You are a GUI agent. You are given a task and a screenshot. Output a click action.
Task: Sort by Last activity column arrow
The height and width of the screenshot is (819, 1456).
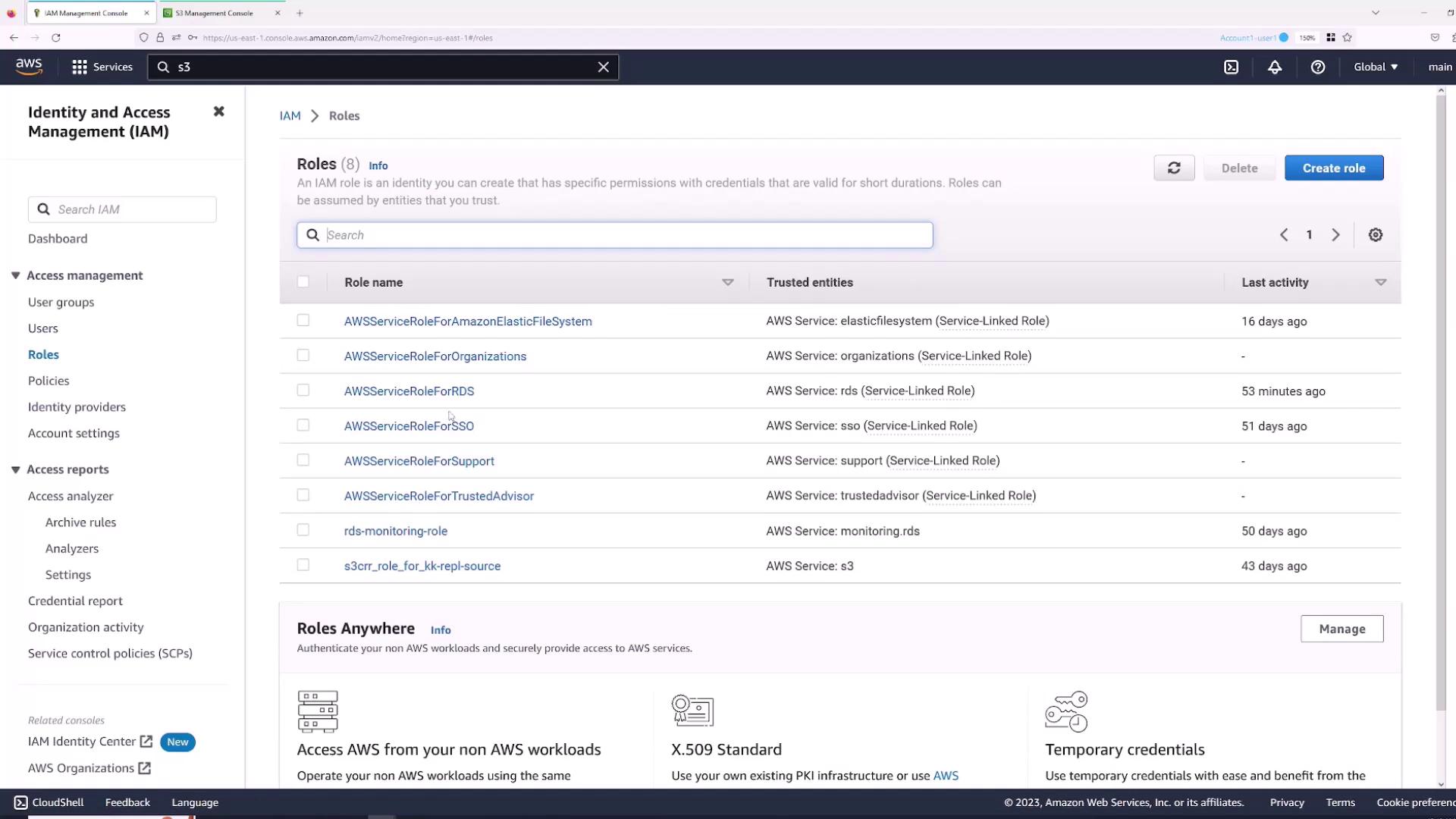click(1380, 282)
